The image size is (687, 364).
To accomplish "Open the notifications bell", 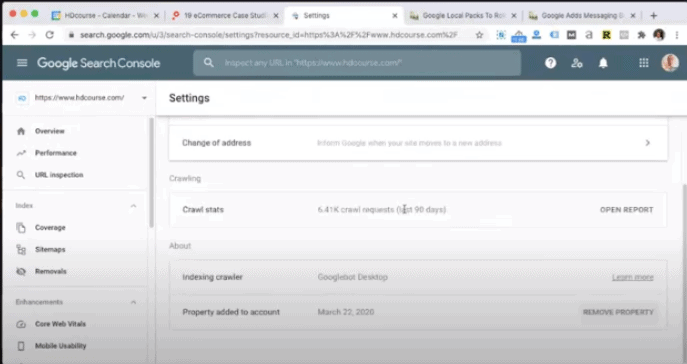I will coord(603,63).
